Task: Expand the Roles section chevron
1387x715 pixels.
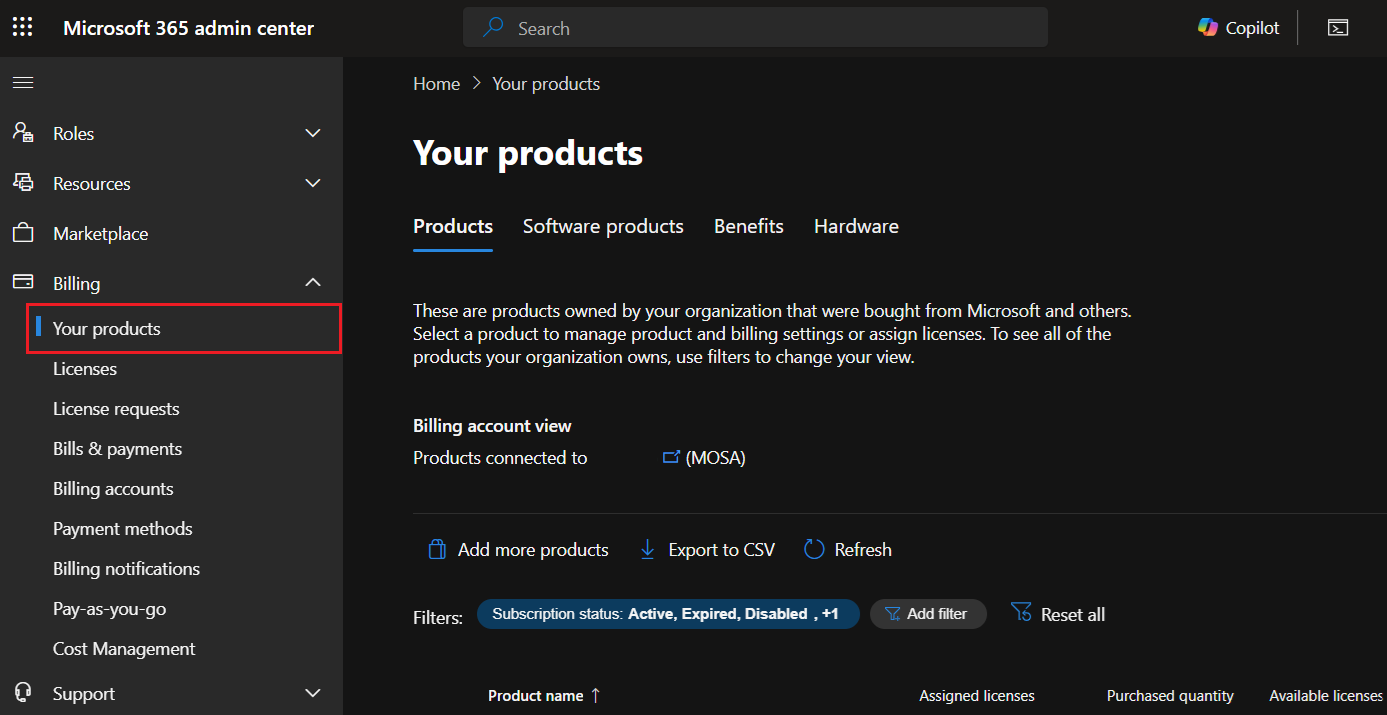Action: 313,133
